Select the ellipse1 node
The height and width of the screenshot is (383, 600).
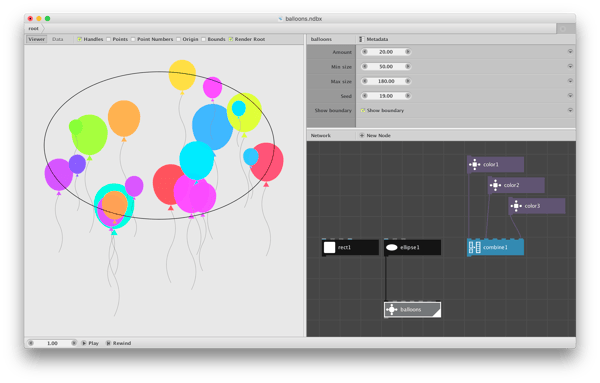(x=412, y=247)
